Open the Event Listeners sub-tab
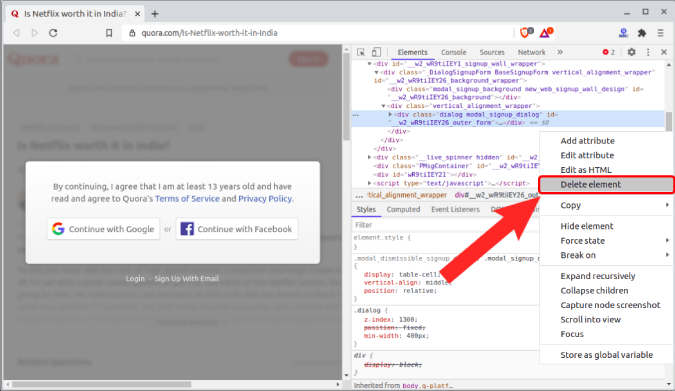Screen dimensions: 675x391 [455, 209]
